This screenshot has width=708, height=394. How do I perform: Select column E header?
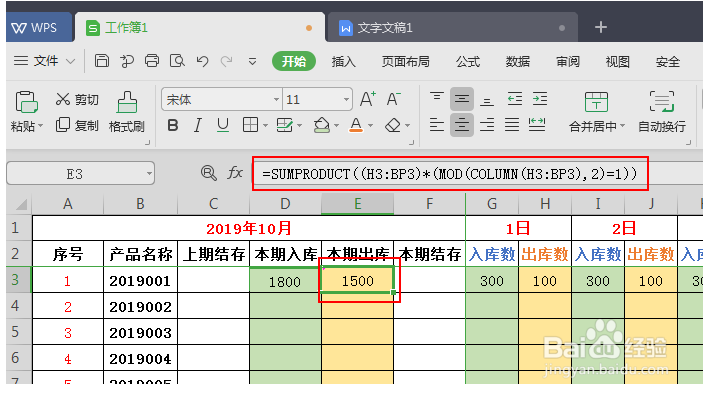click(358, 204)
